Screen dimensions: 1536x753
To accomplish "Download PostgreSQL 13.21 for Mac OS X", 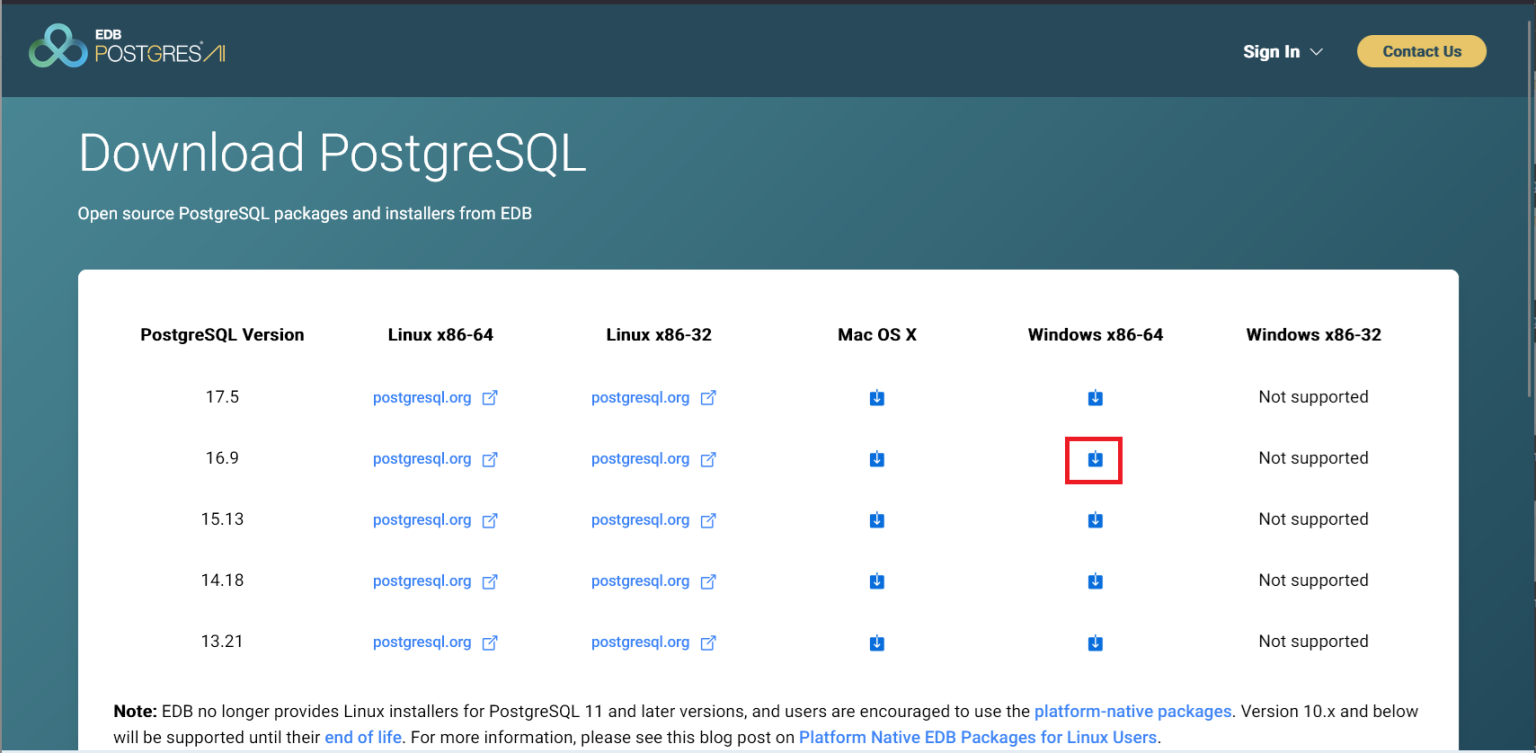I will (877, 642).
